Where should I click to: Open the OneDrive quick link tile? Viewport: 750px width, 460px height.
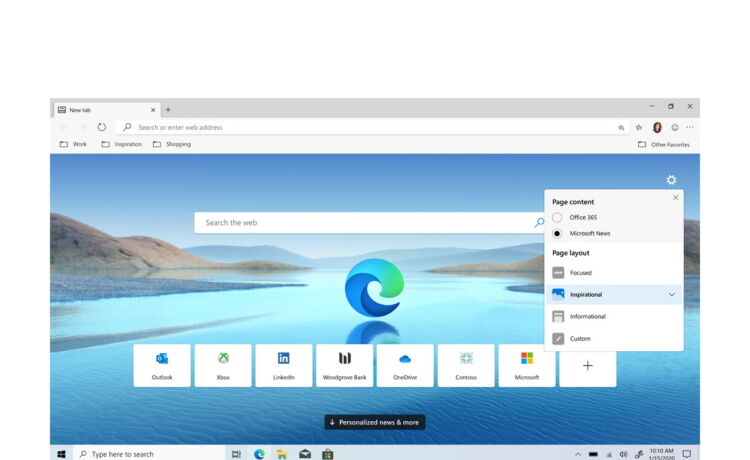[x=405, y=365]
